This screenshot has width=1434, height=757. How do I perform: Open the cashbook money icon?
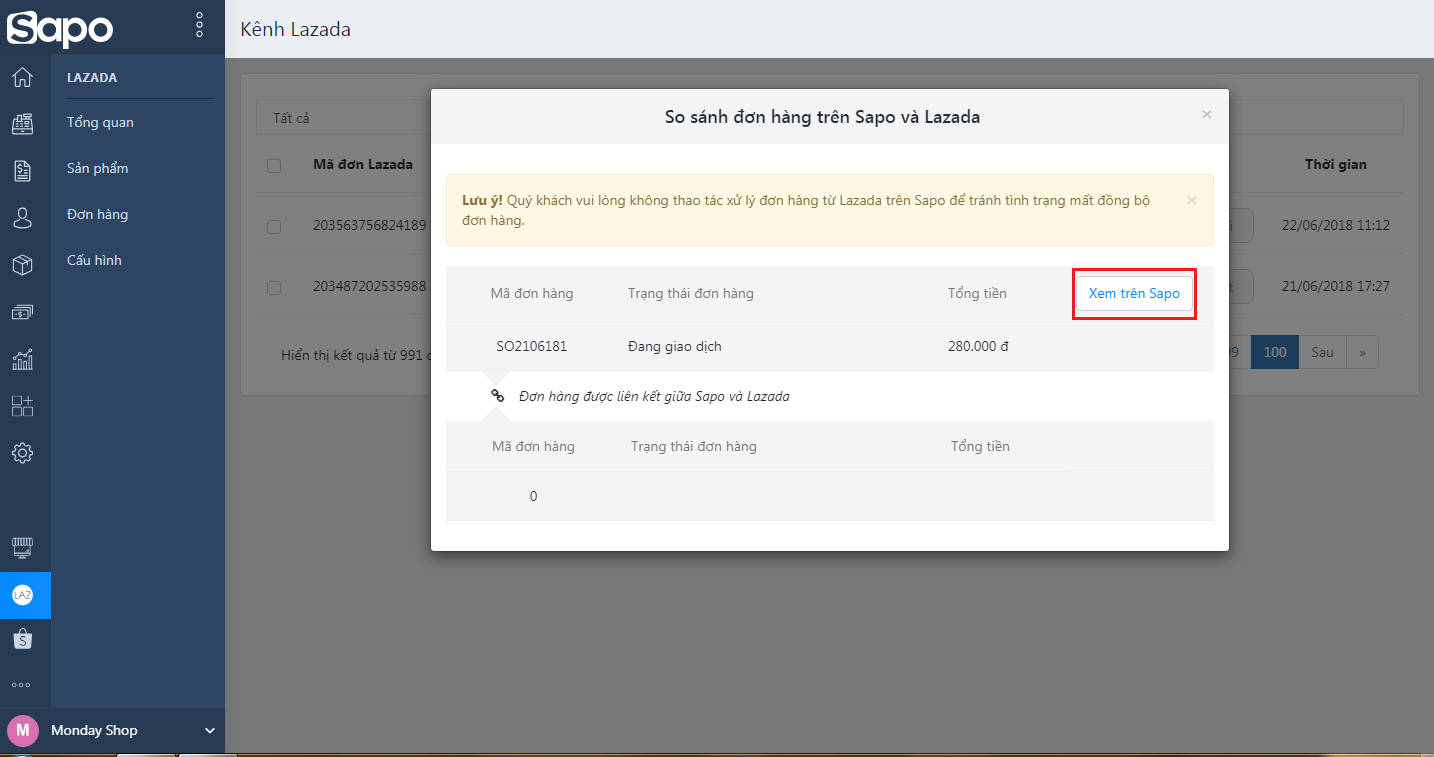point(22,312)
